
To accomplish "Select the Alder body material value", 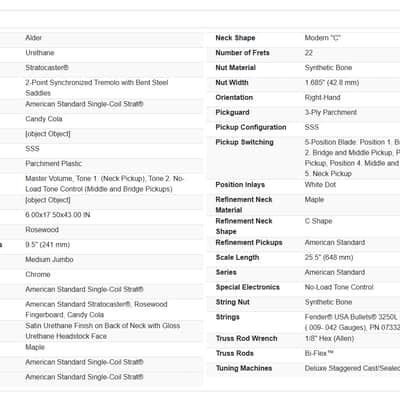I will click(34, 38).
